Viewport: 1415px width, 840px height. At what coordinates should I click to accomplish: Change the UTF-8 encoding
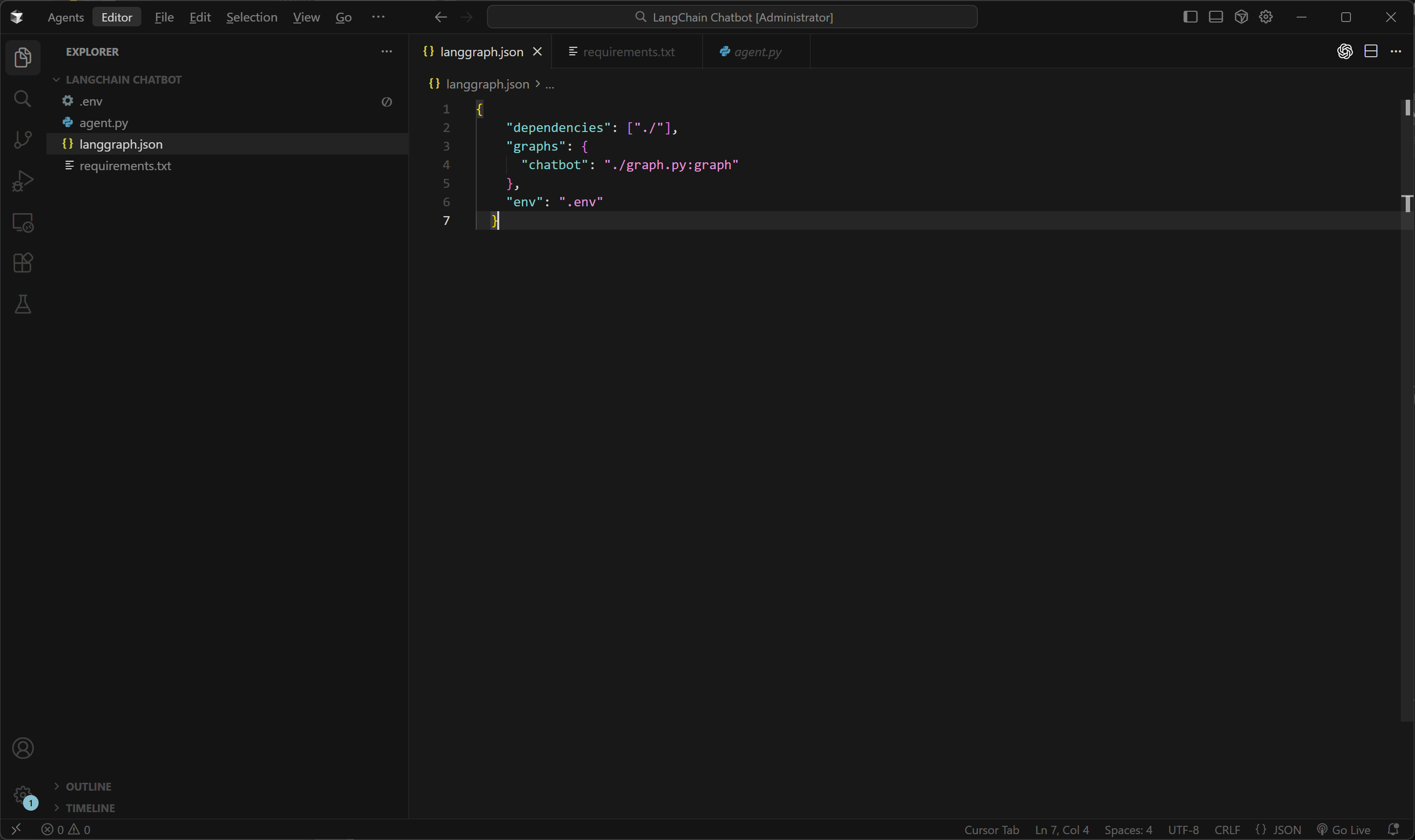[1183, 830]
